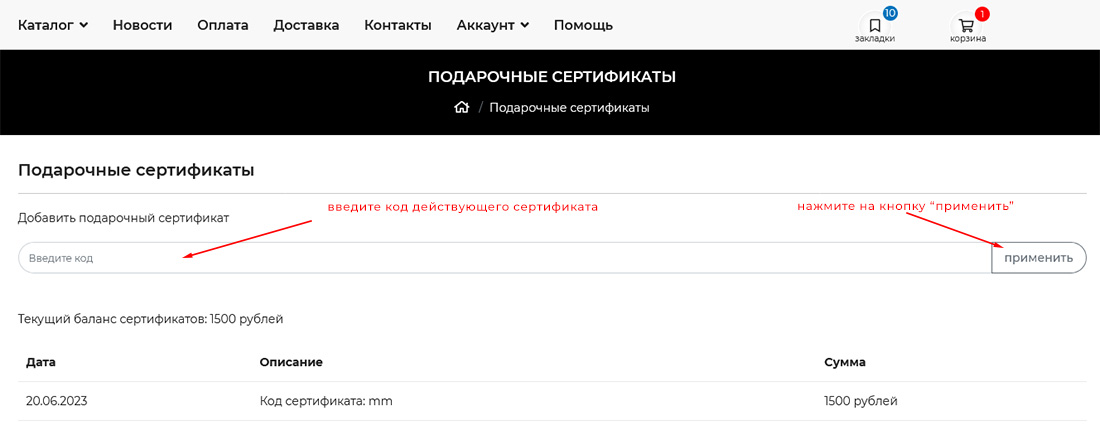
Task: Click the blue bookmarks counter badge
Action: pyautogui.click(x=890, y=13)
